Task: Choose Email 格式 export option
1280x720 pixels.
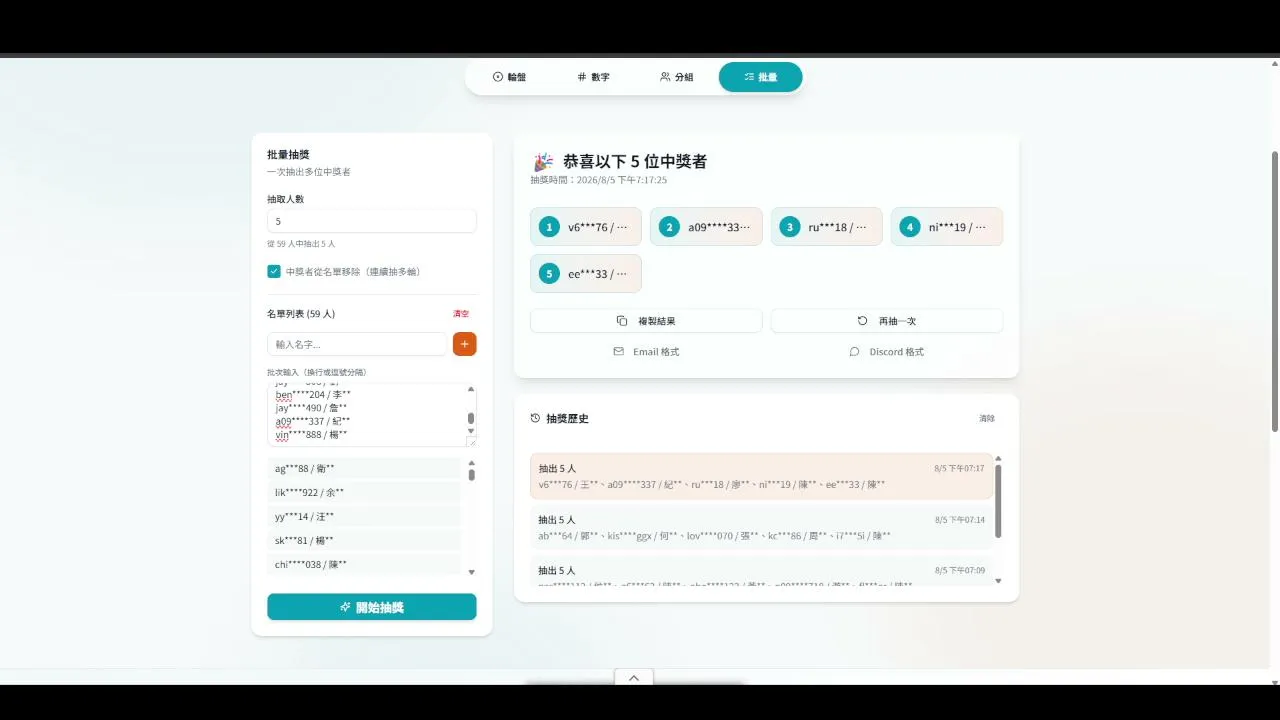Action: point(646,352)
